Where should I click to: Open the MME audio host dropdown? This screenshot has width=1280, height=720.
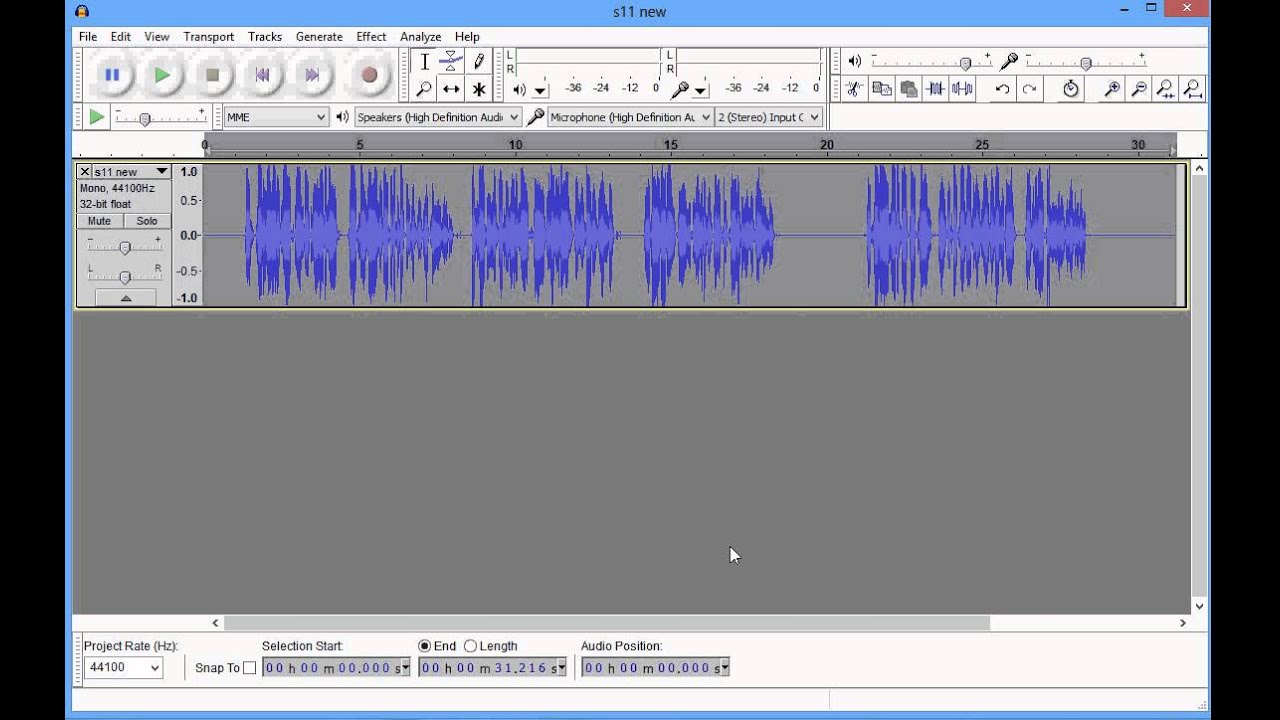pyautogui.click(x=276, y=117)
